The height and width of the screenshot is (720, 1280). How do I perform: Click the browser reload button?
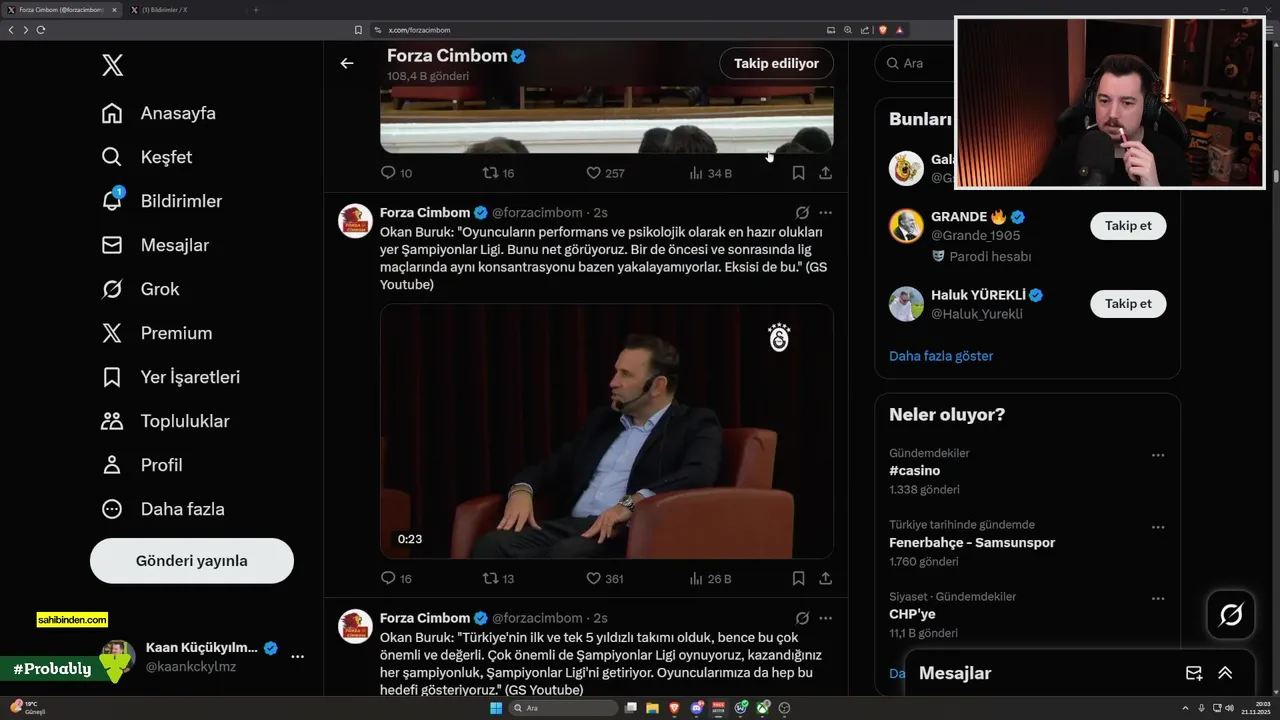pyautogui.click(x=41, y=30)
